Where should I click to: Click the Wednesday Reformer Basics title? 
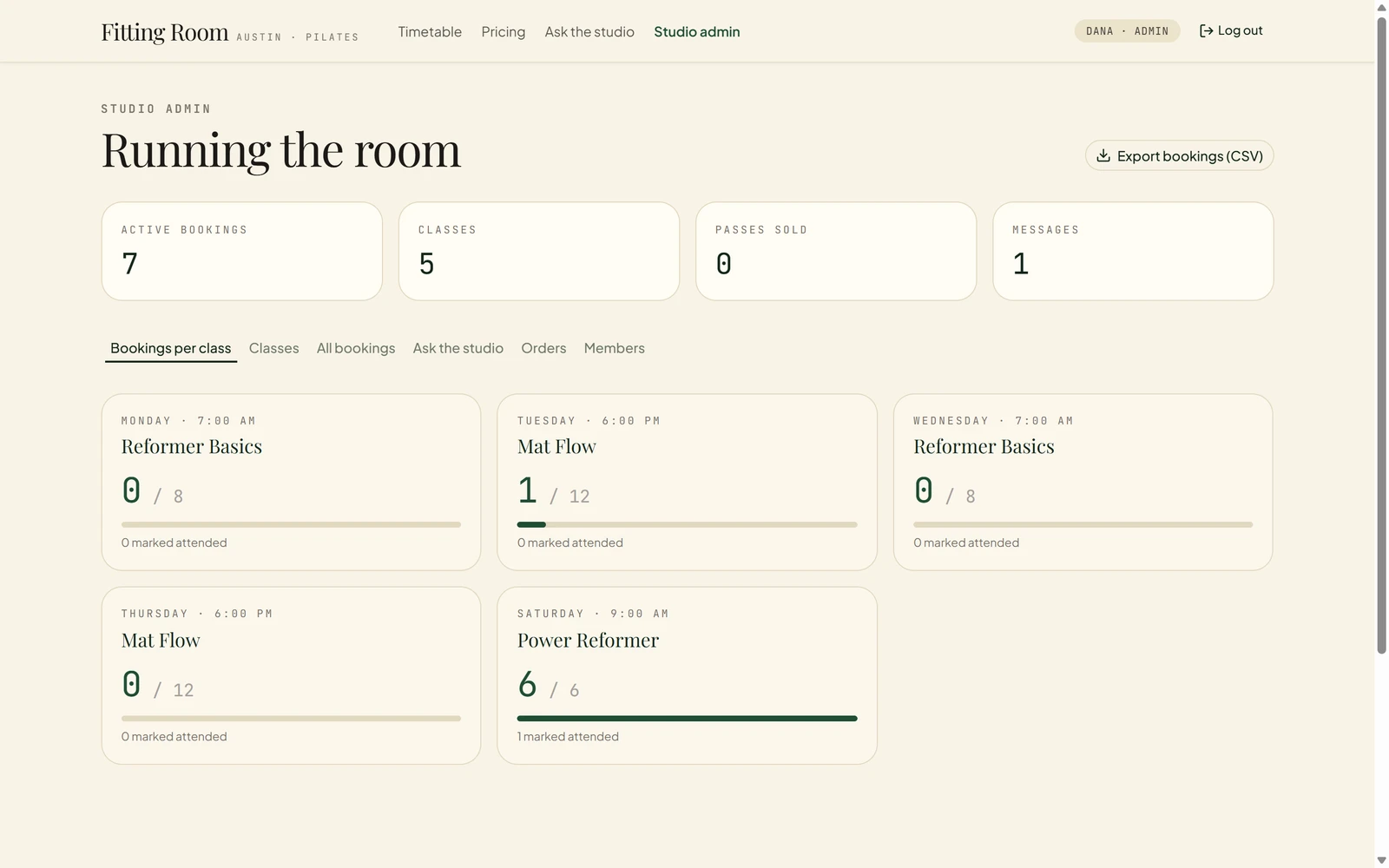click(x=984, y=447)
